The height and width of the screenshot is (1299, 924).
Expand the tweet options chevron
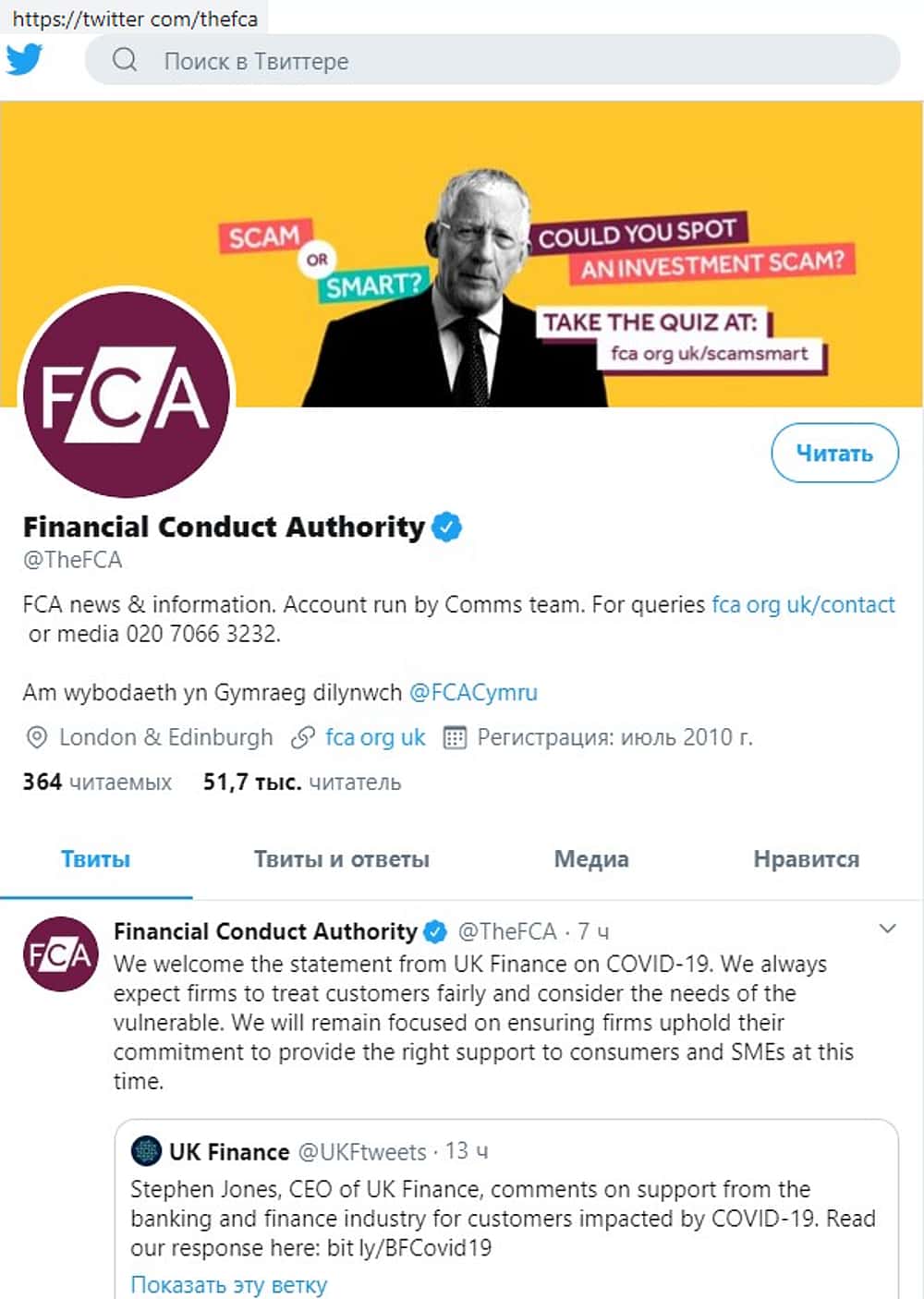(x=887, y=929)
